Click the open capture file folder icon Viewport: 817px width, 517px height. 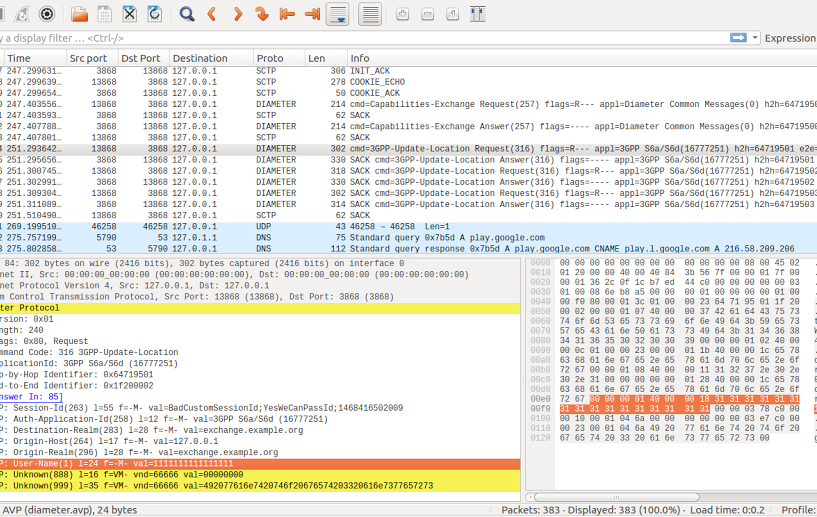(x=79, y=14)
